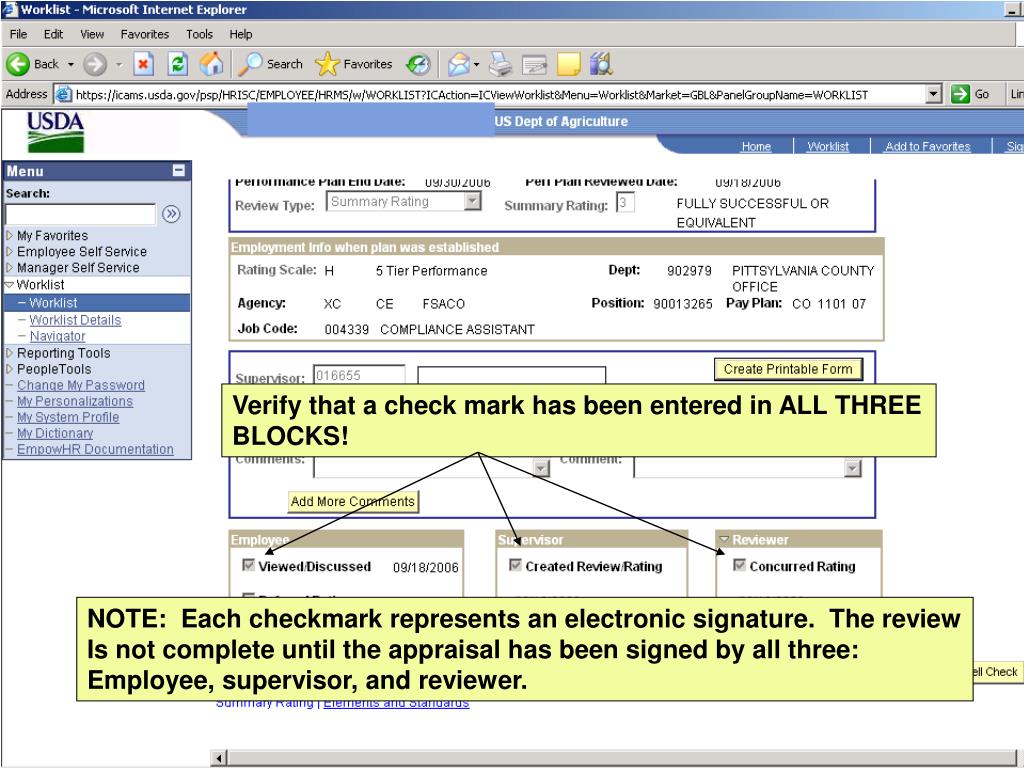The height and width of the screenshot is (768, 1024).
Task: Click the Edit page icon in toolbar
Action: (x=534, y=64)
